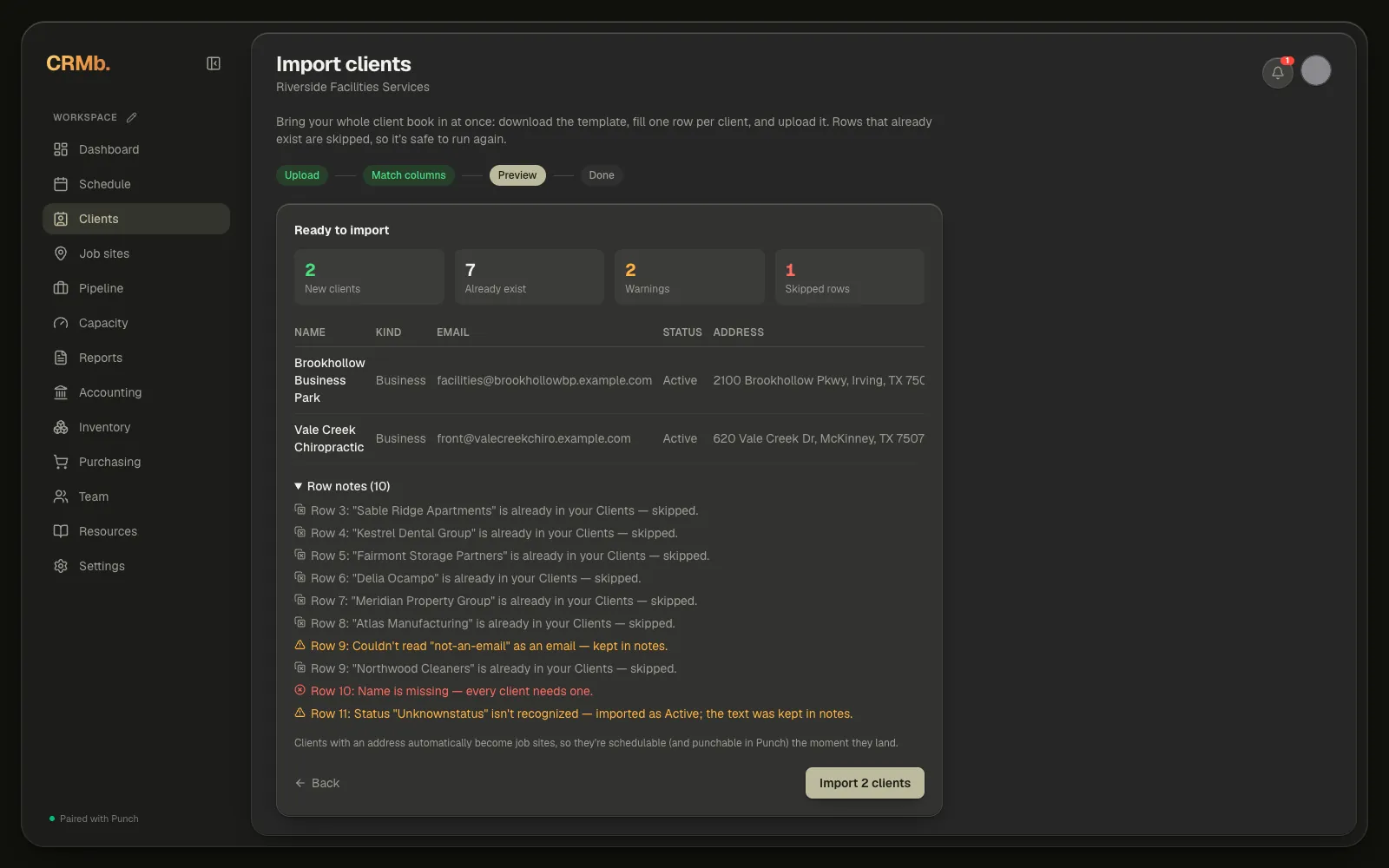Viewport: 1389px width, 868px height.
Task: Click email front@valecreekchiro.example.com
Action: [x=534, y=438]
